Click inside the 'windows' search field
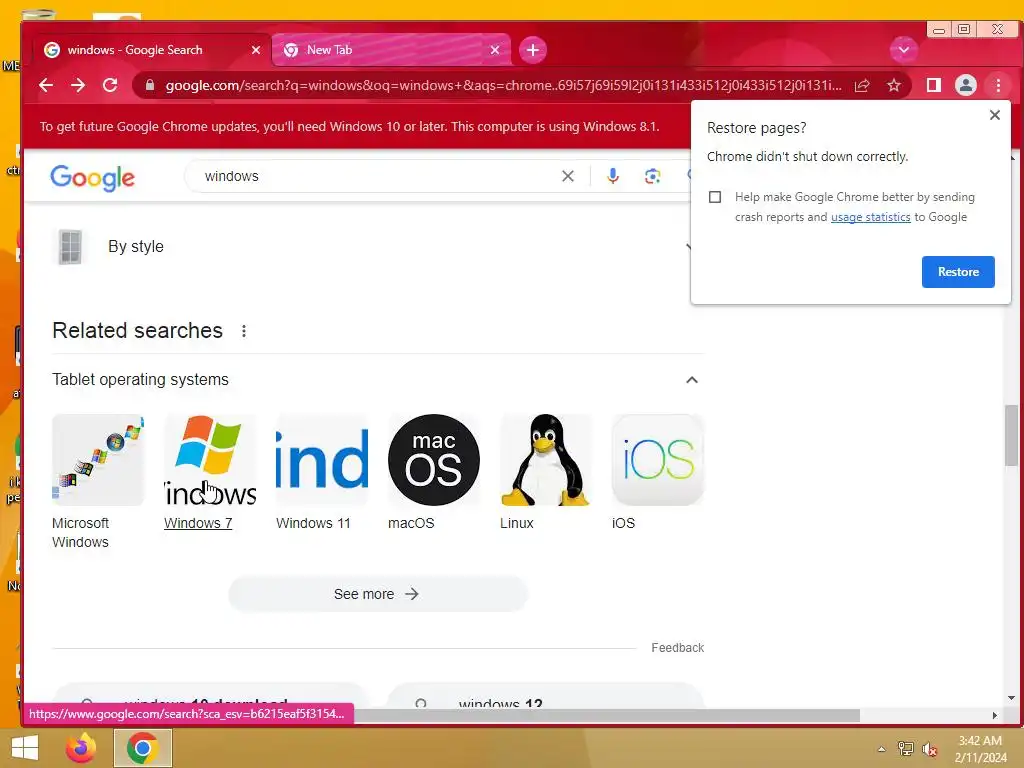The height and width of the screenshot is (768, 1024). pos(379,176)
